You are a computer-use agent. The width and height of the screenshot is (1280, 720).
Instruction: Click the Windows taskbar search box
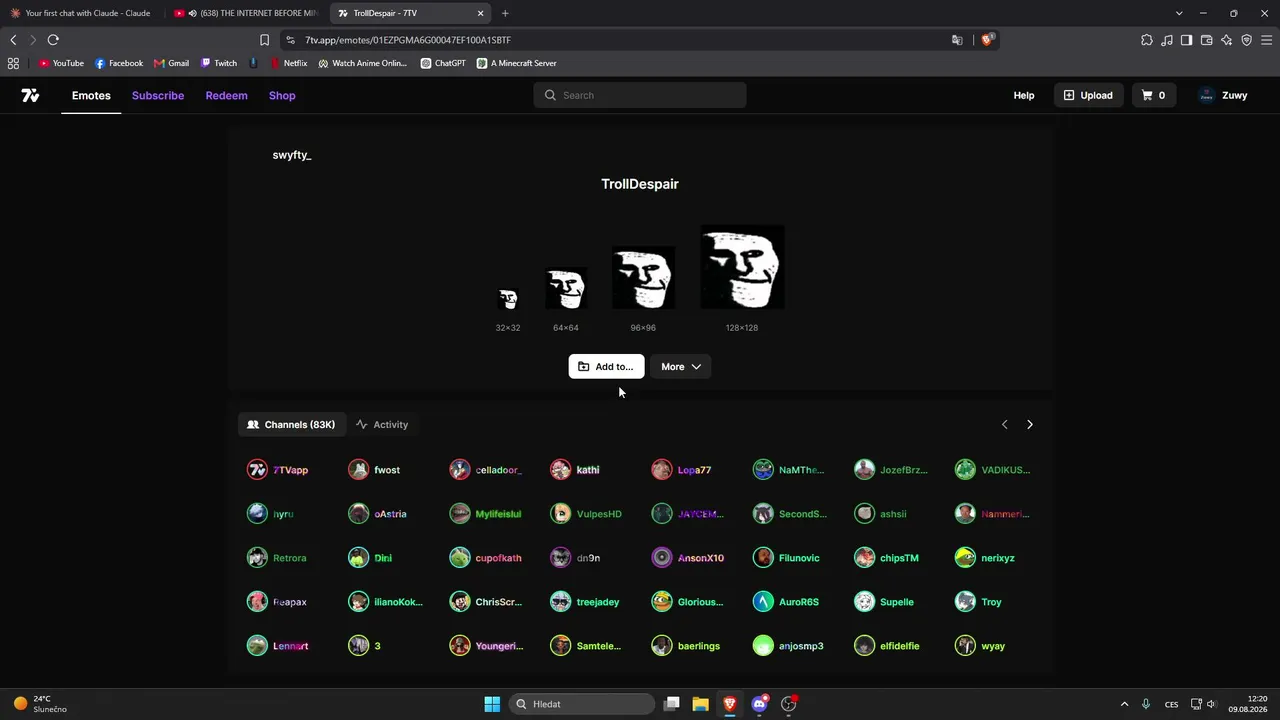click(582, 704)
